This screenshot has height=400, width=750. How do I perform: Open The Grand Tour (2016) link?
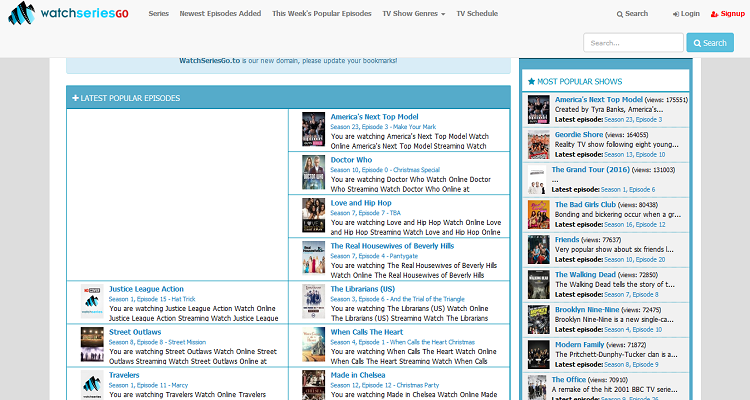[590, 169]
